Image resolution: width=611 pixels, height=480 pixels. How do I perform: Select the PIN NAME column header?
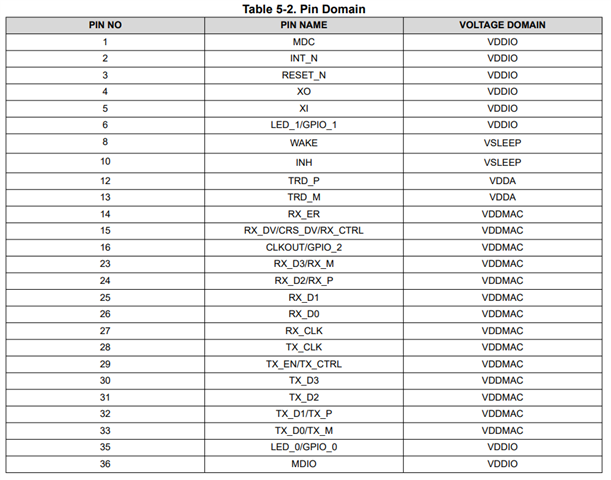304,24
